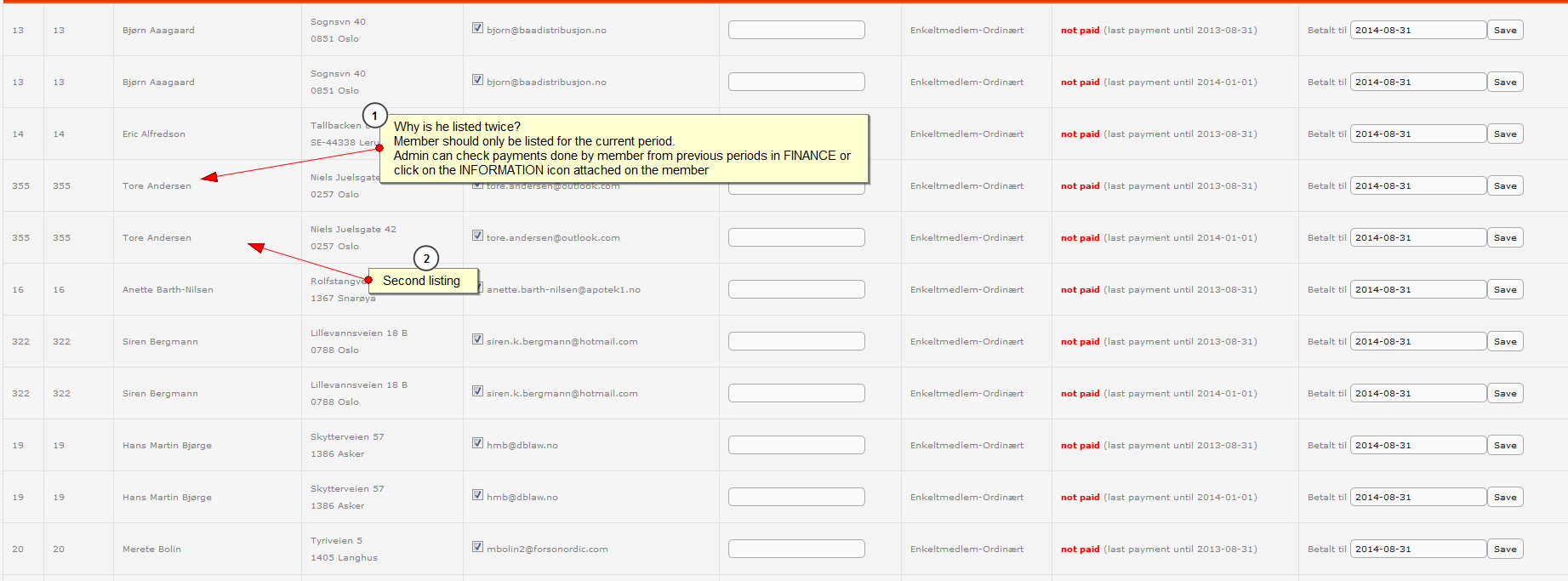The height and width of the screenshot is (581, 1568).
Task: Click Sognsvn 40 address in 2013-08-31 row
Action: (x=338, y=21)
